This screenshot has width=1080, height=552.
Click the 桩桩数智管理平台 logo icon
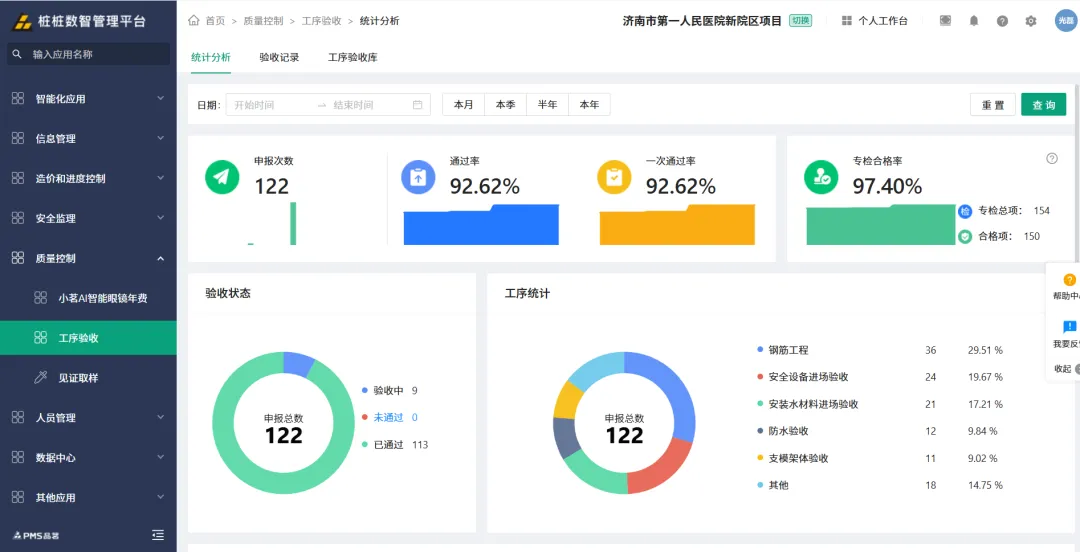(23, 21)
